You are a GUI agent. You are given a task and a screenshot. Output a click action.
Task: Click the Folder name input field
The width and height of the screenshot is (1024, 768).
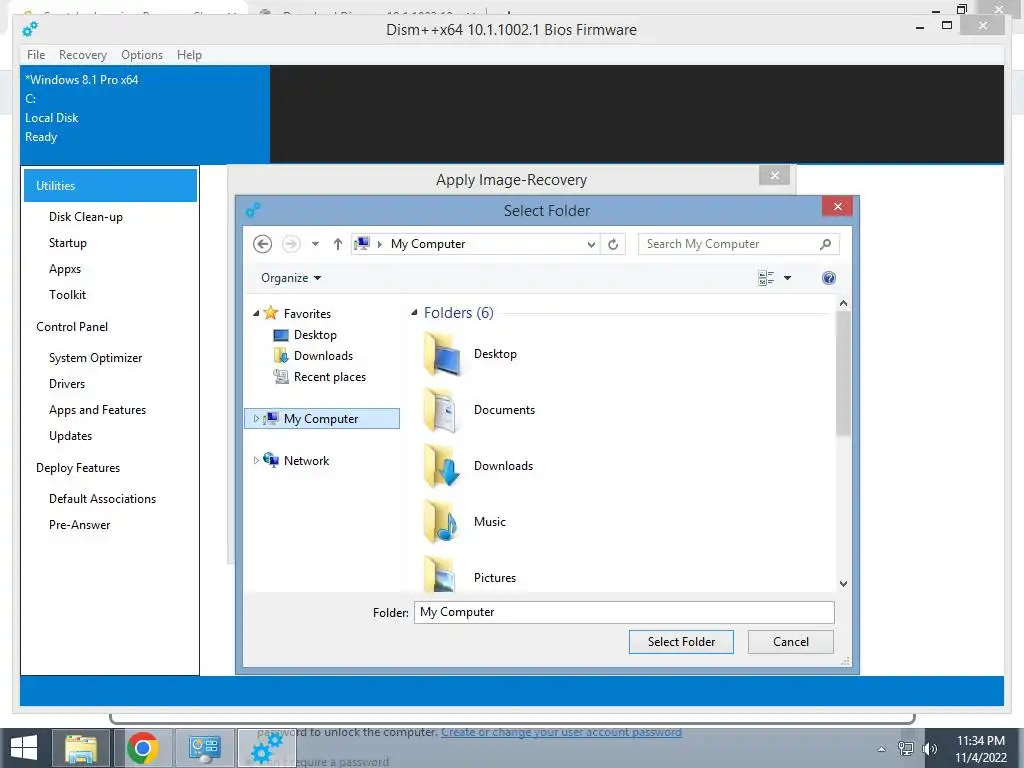[x=624, y=612]
